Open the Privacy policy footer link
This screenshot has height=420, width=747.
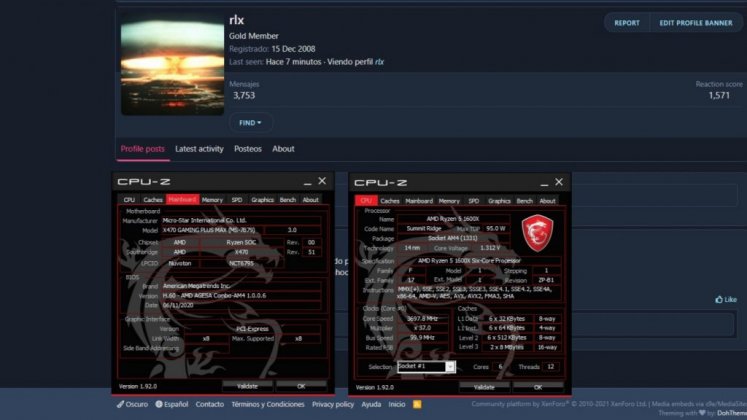(x=333, y=404)
